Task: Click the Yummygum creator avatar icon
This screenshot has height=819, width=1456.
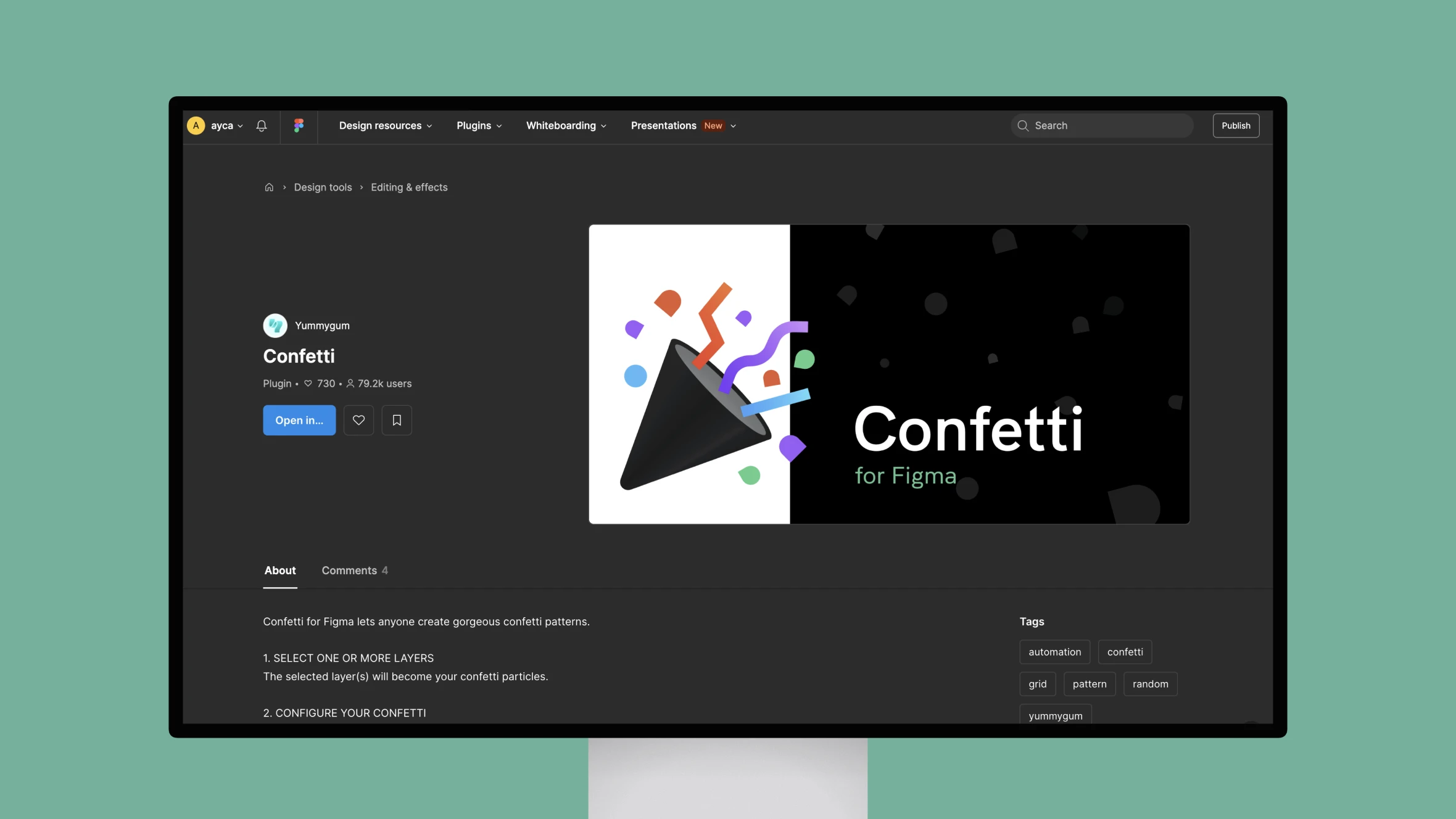Action: pos(275,325)
